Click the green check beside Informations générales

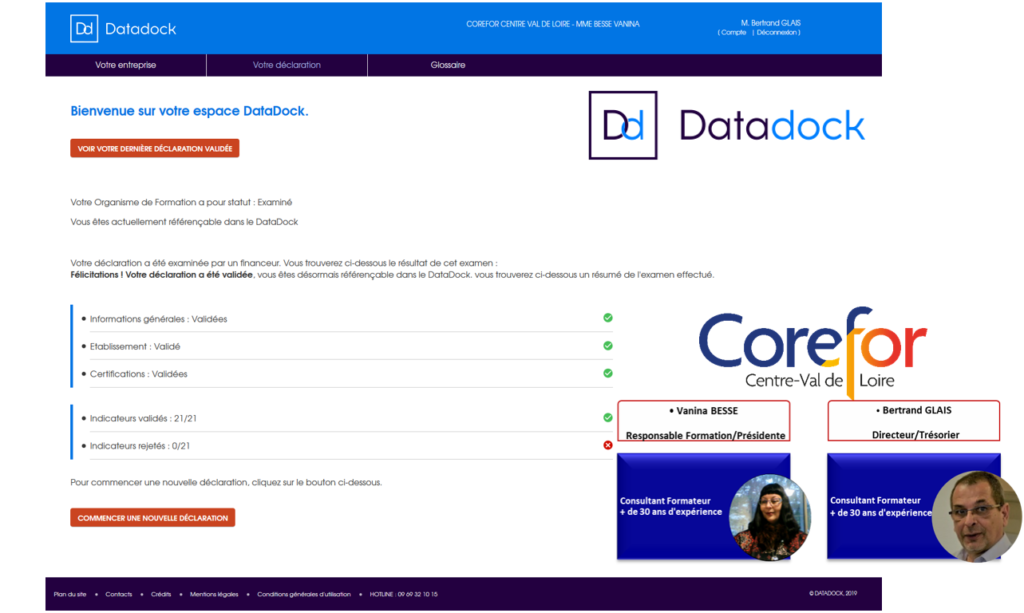pyautogui.click(x=608, y=318)
